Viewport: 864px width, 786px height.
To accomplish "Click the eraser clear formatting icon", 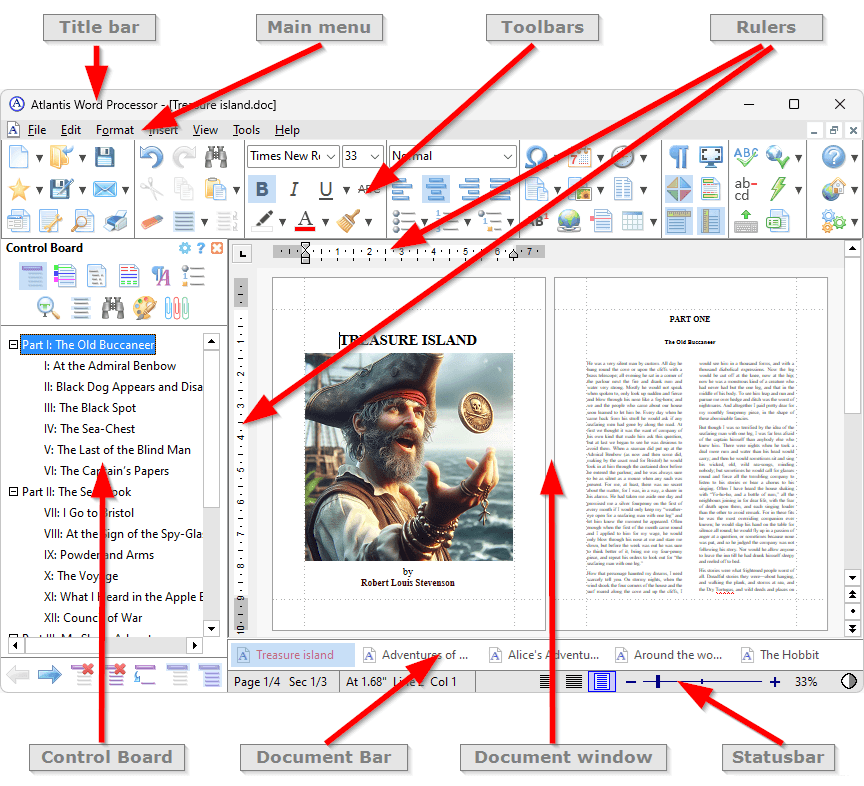I will [152, 222].
